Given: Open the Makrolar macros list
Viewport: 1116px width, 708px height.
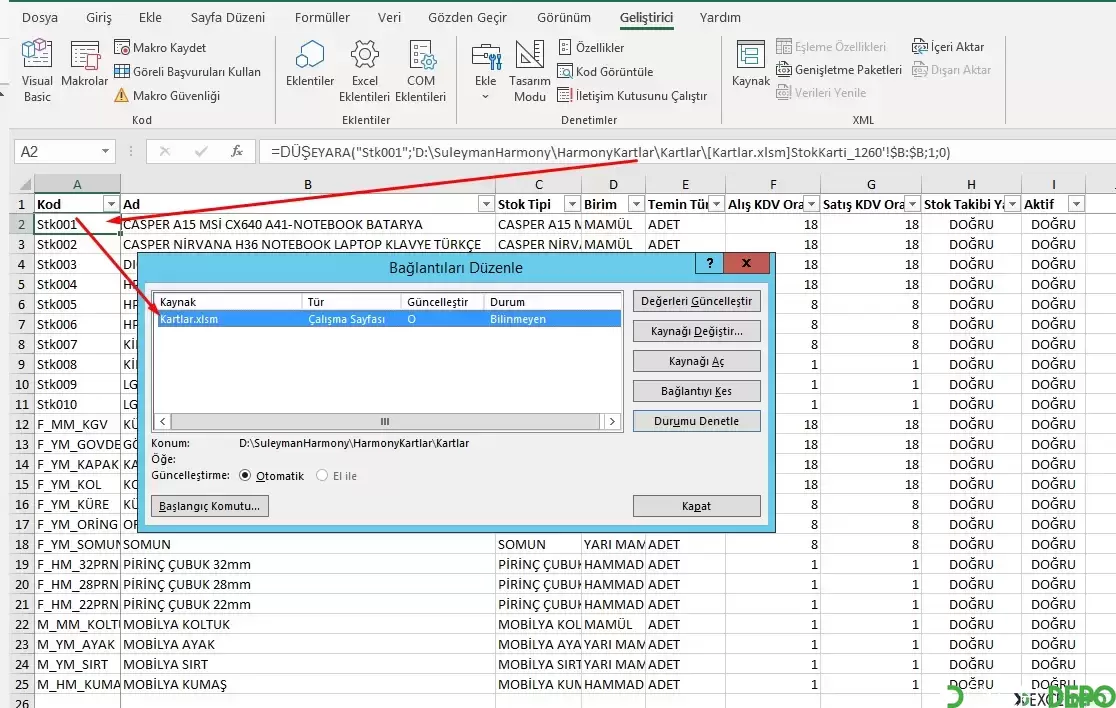Looking at the screenshot, I should pos(84,64).
